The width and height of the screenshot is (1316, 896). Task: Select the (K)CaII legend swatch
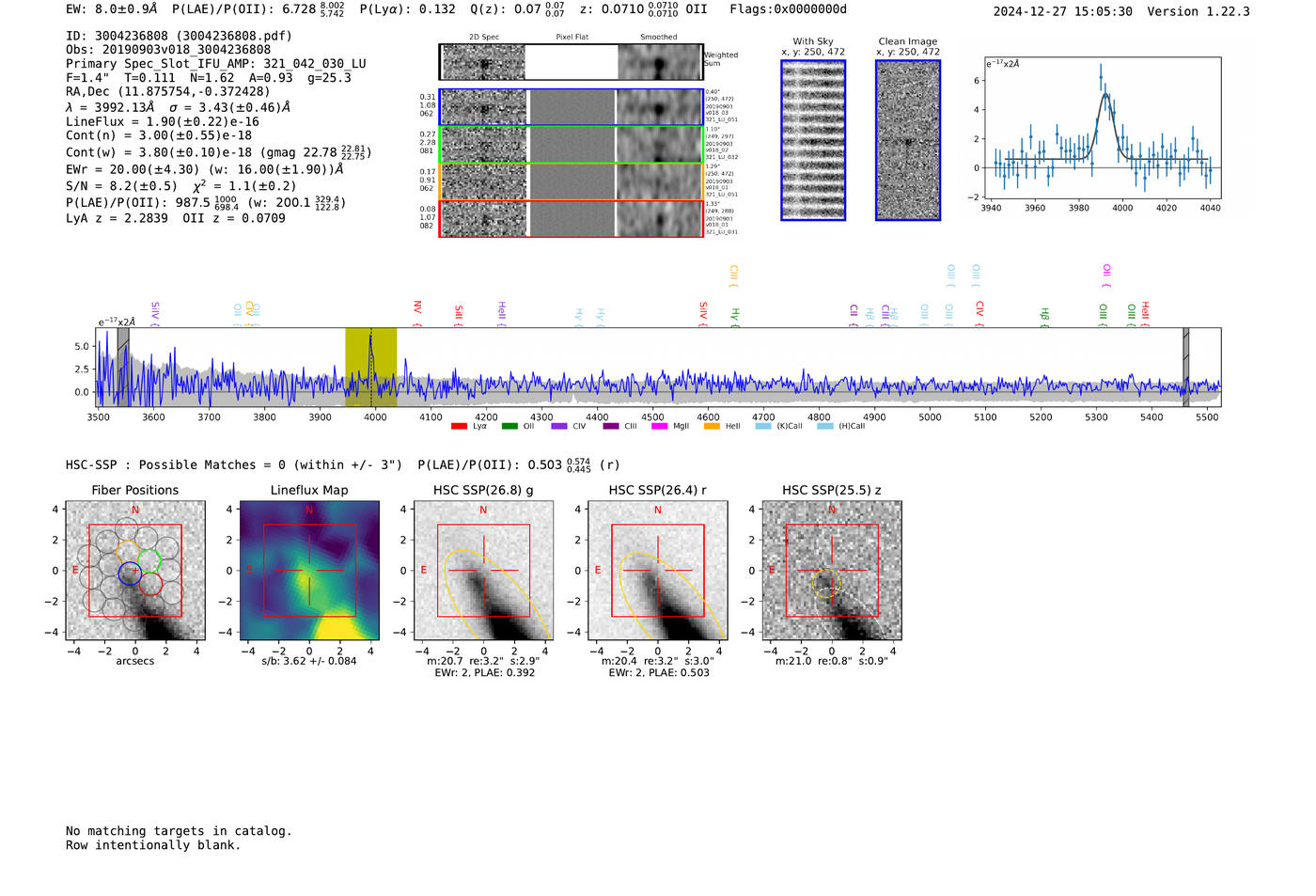coord(763,427)
